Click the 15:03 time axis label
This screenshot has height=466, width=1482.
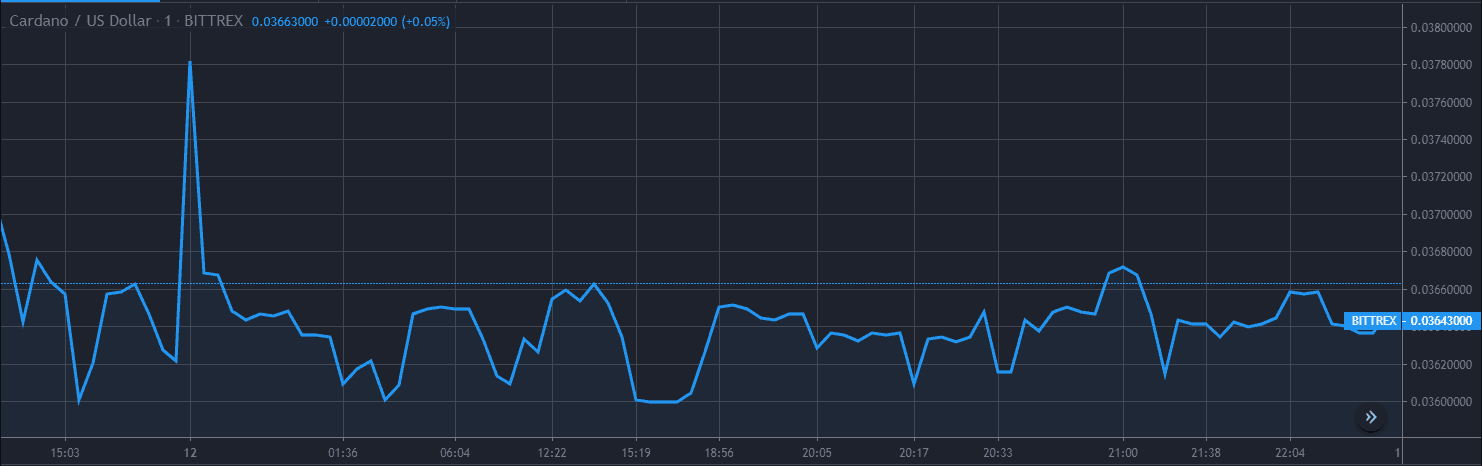(x=65, y=453)
